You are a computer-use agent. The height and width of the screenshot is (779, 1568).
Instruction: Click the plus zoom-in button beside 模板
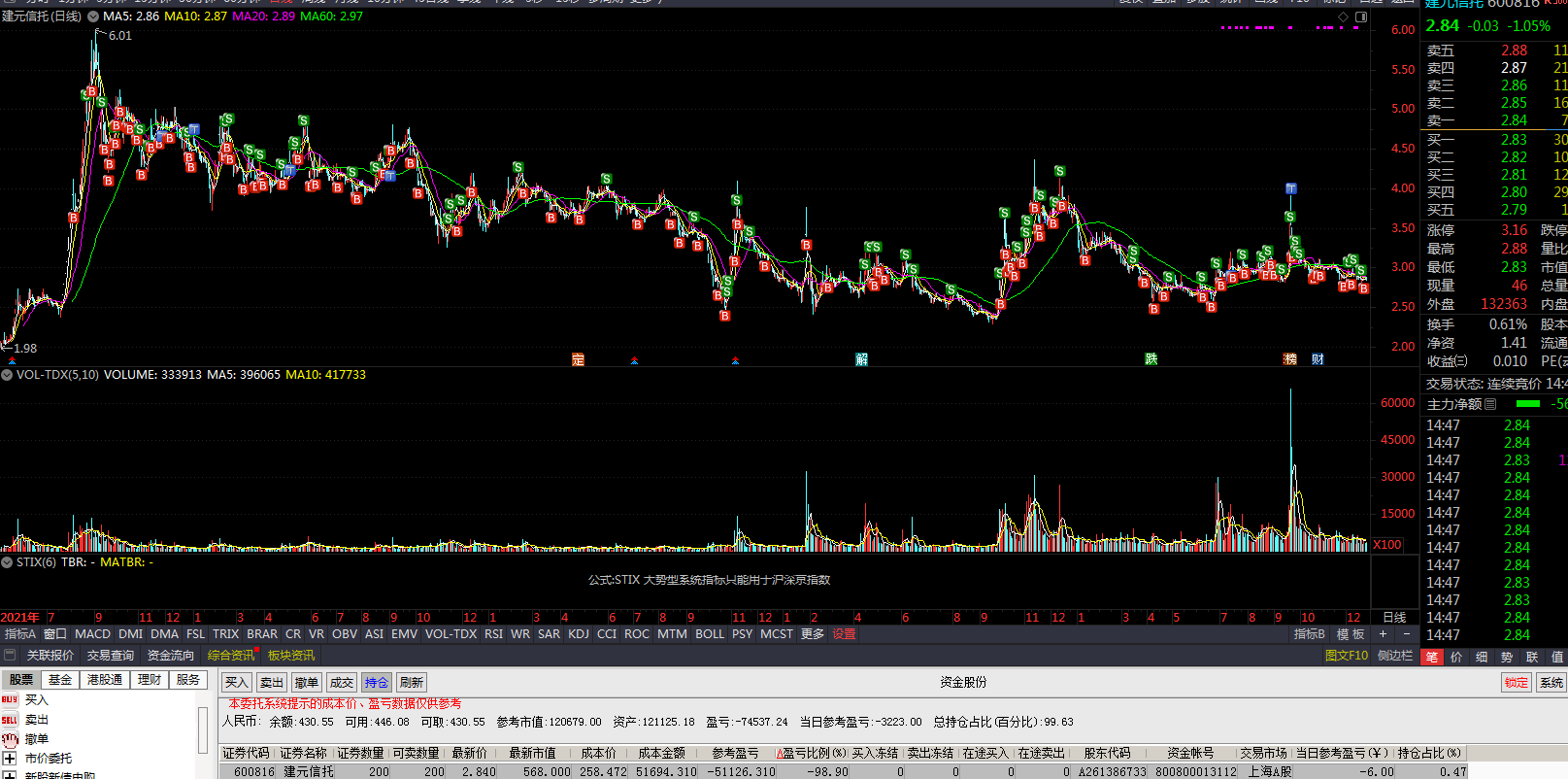1384,634
